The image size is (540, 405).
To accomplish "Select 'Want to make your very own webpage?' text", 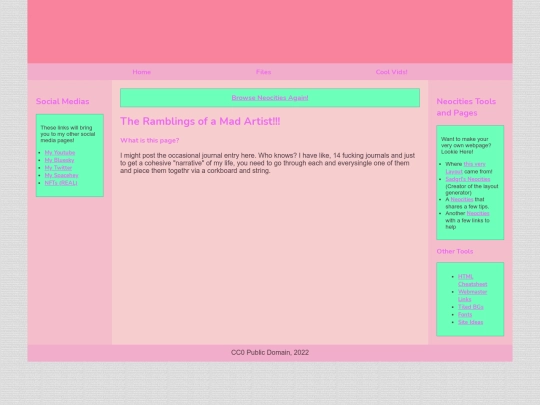I will pyautogui.click(x=466, y=145).
